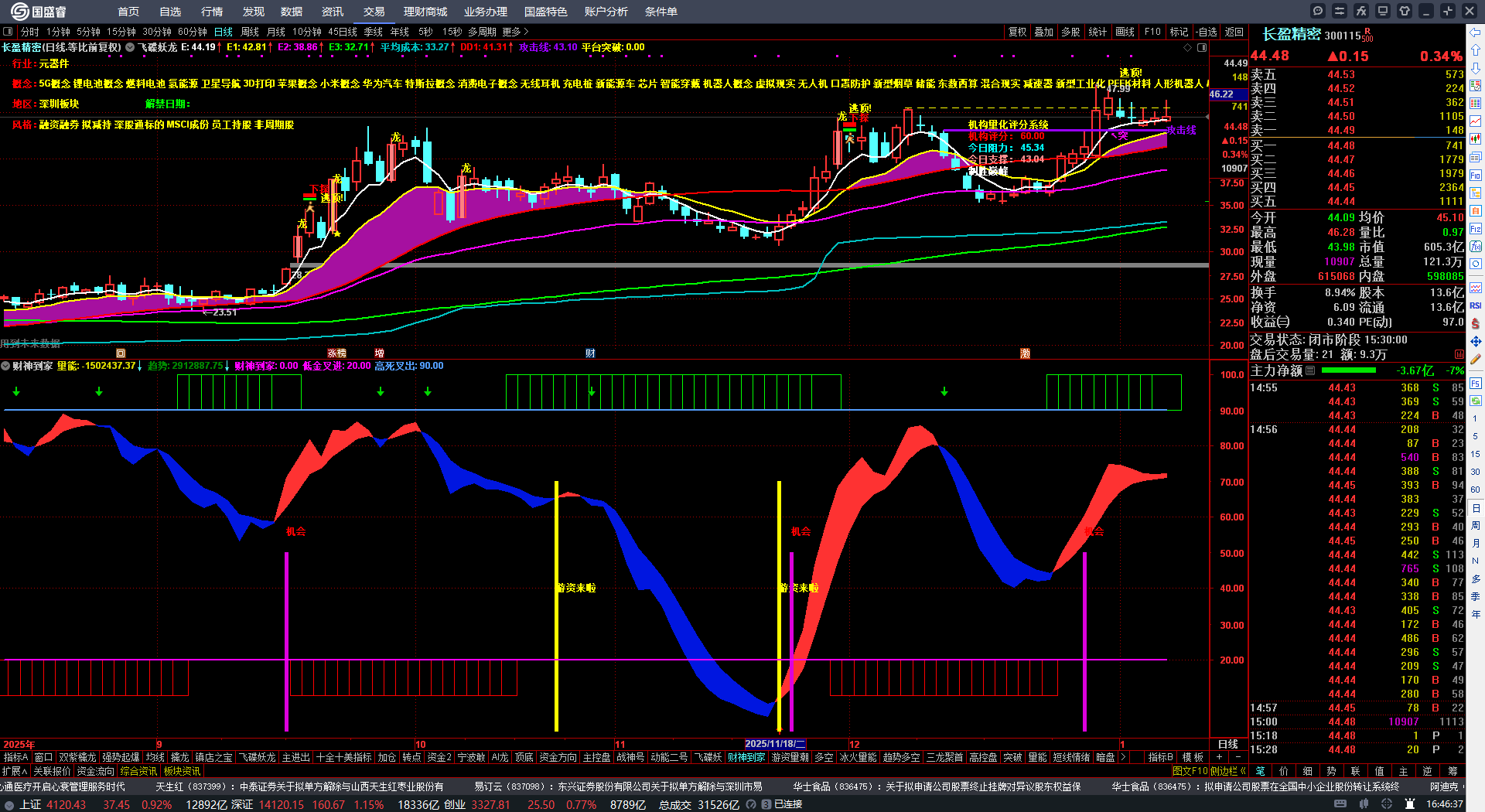Click the minus button beside 模板
Viewport: 1485px width, 812px height.
tap(1237, 757)
